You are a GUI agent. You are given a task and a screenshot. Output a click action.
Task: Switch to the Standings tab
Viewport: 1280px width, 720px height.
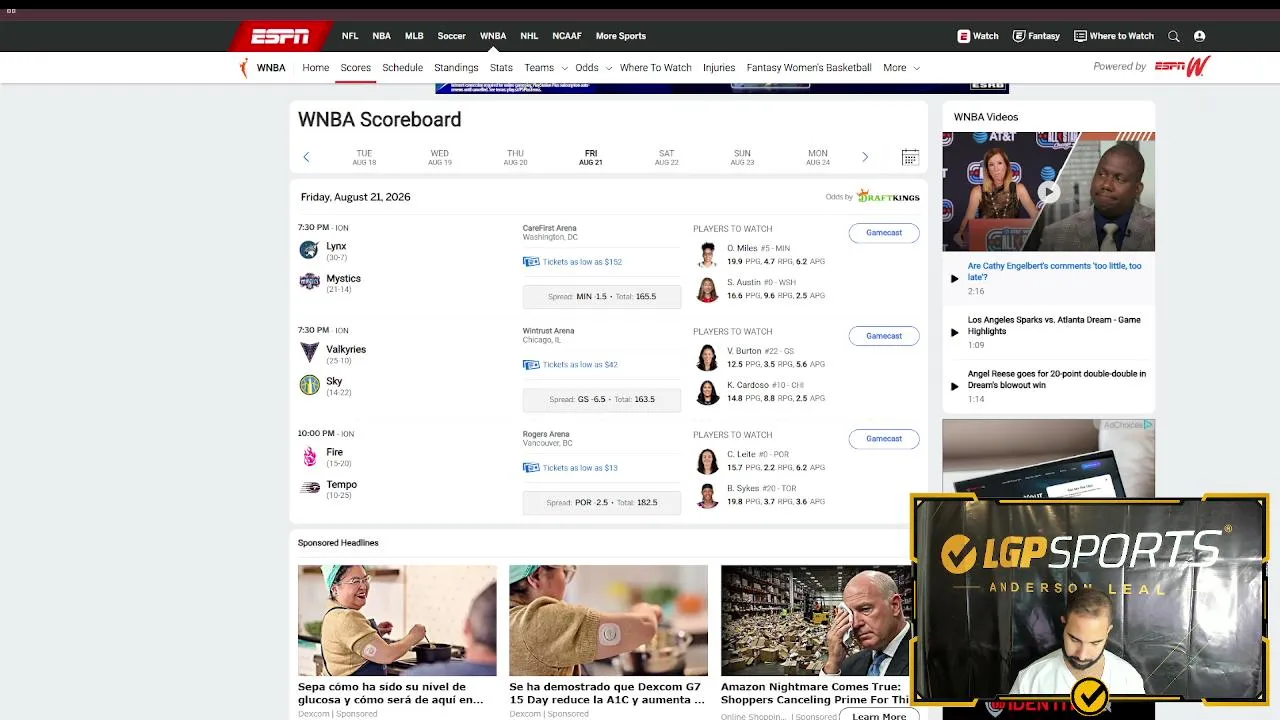pos(456,68)
